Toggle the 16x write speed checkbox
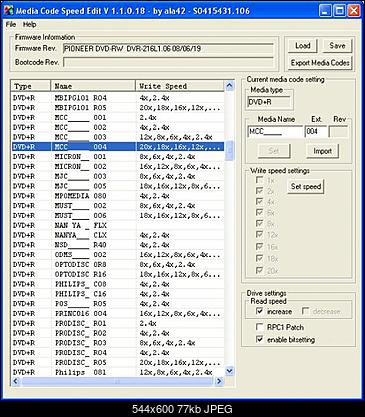Image resolution: width=365 pixels, height=417 pixels. [259, 247]
